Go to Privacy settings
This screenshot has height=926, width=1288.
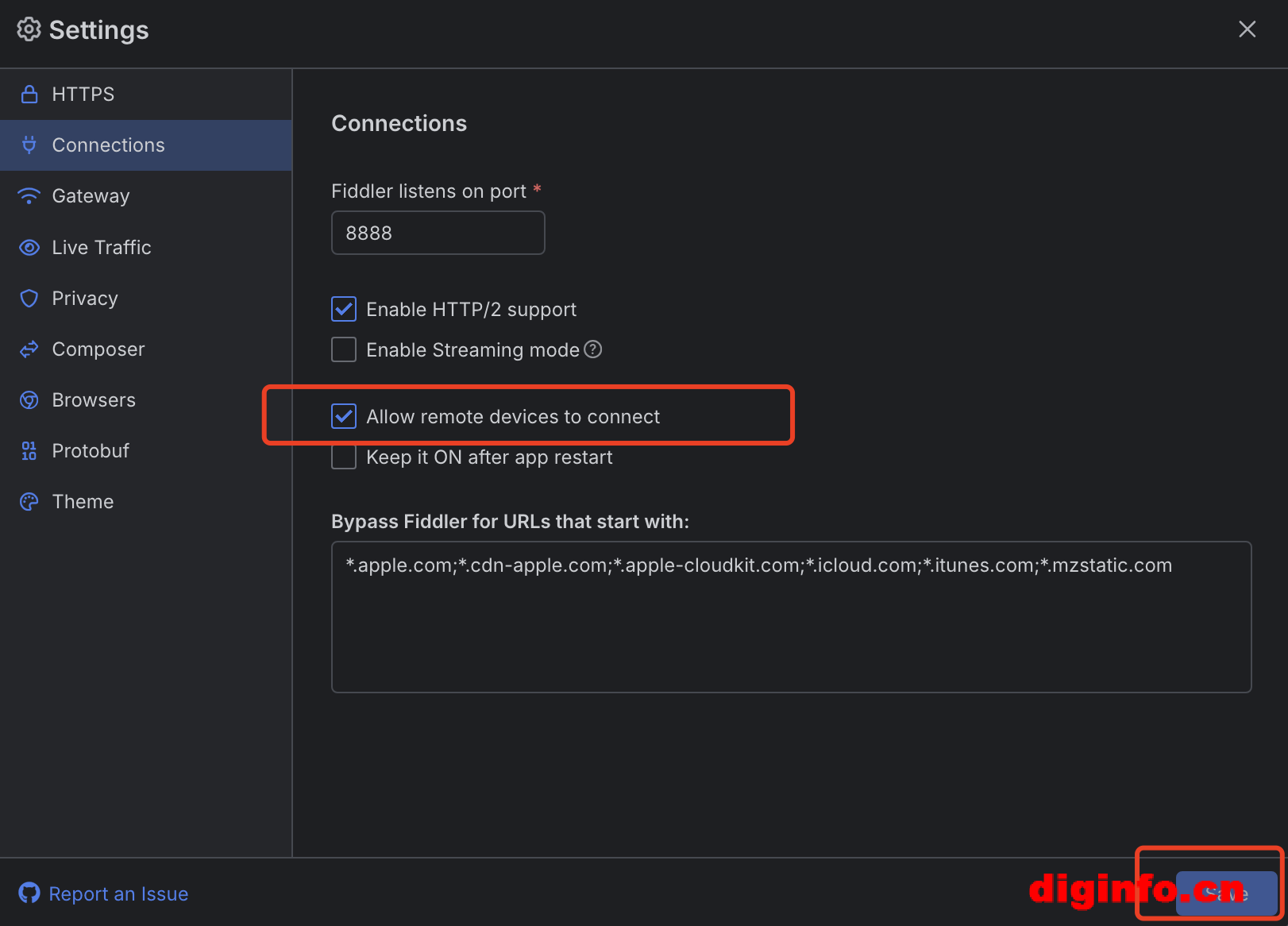[146, 299]
